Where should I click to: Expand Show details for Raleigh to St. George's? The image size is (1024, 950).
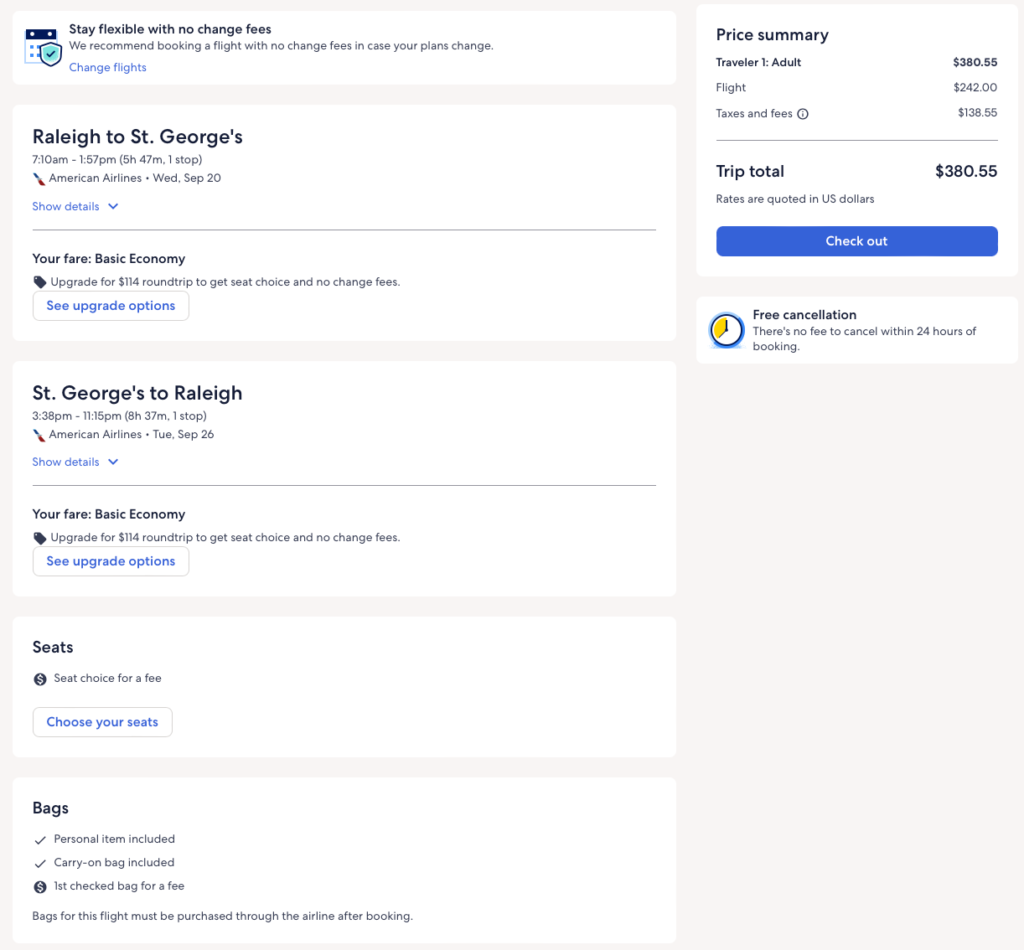[66, 207]
